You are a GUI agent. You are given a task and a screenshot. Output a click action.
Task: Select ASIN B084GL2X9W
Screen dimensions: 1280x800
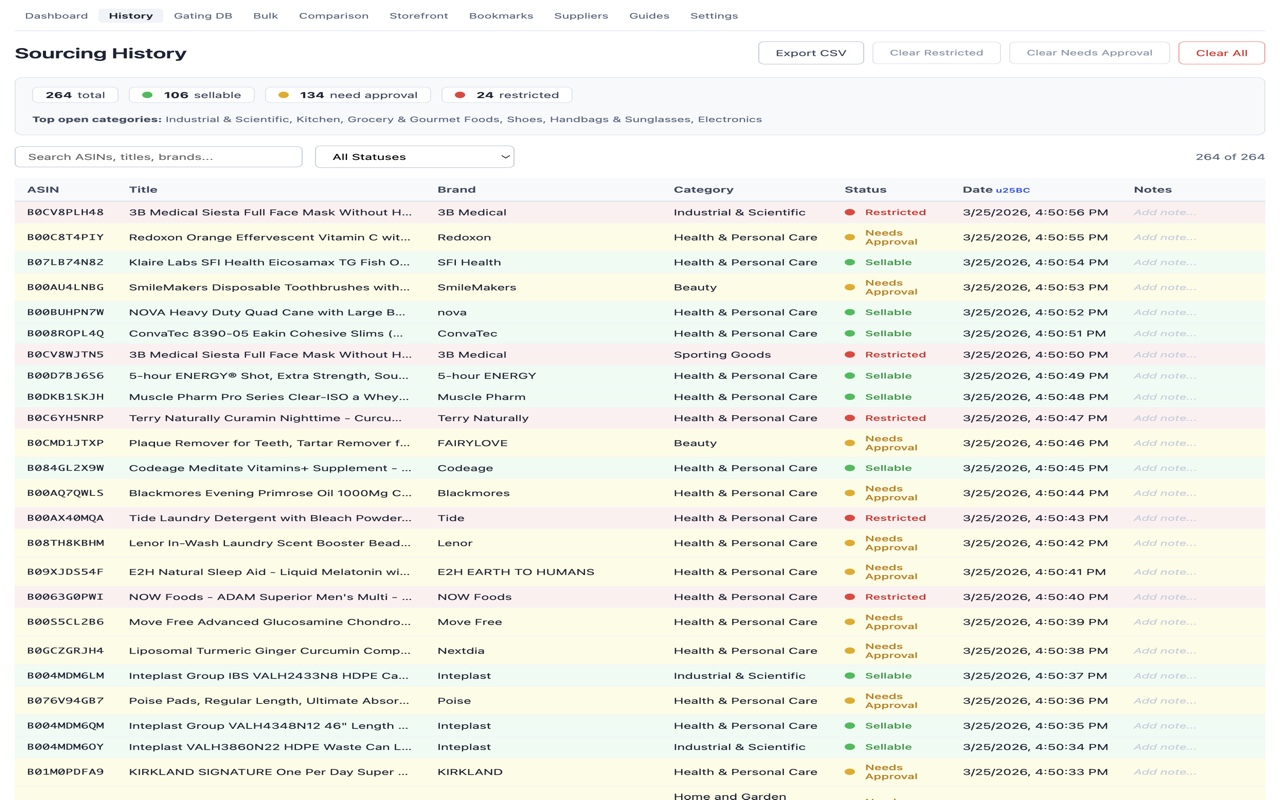[x=65, y=468]
